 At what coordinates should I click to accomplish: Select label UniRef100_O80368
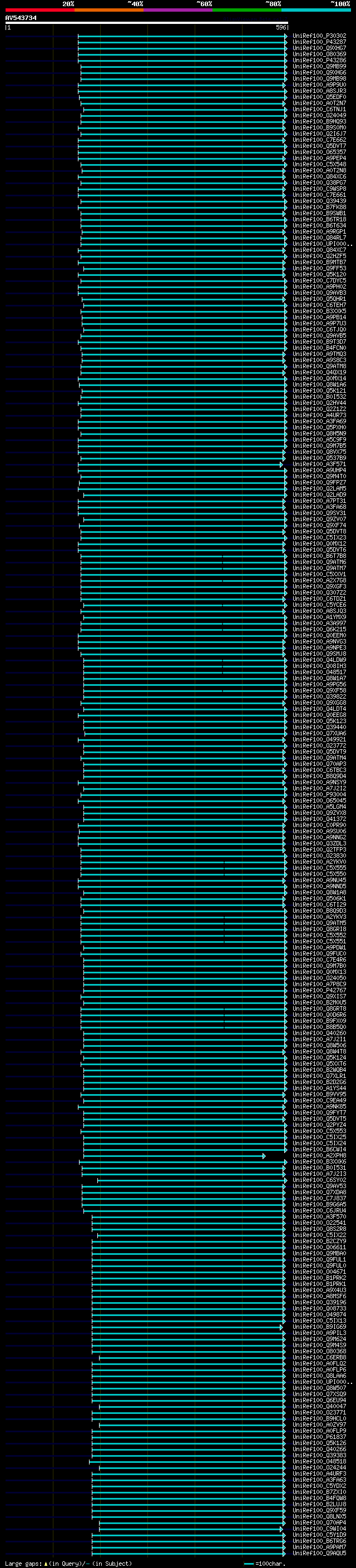tap(319, 1351)
